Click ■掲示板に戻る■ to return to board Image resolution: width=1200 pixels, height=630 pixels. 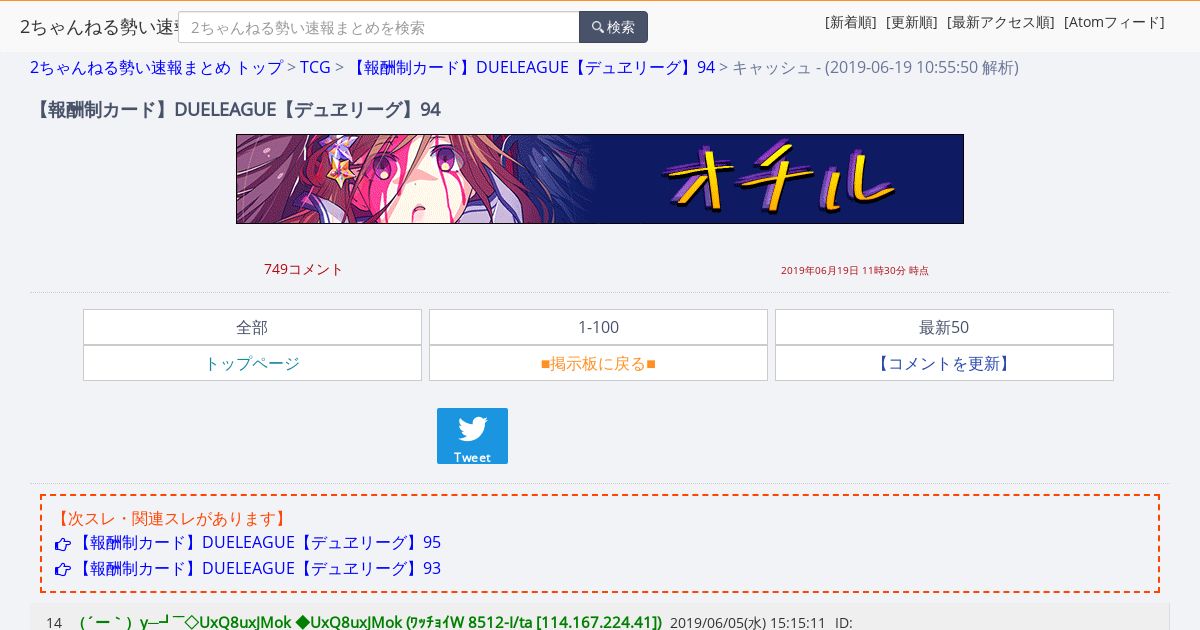(x=598, y=363)
